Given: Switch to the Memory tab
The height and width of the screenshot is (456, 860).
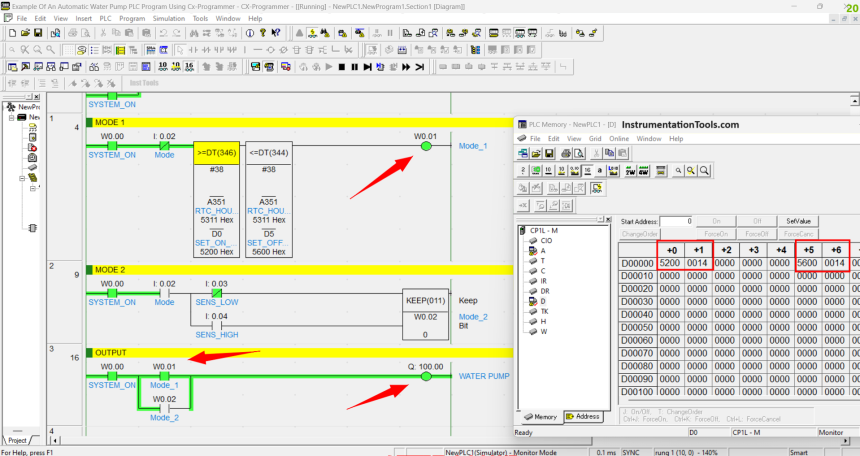Looking at the screenshot, I should [540, 416].
